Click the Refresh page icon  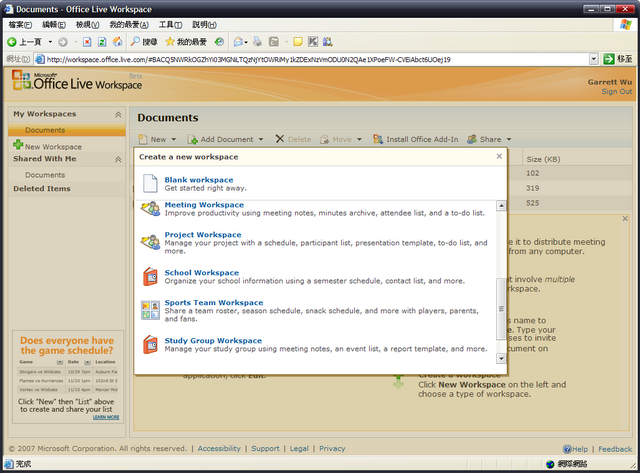point(102,42)
